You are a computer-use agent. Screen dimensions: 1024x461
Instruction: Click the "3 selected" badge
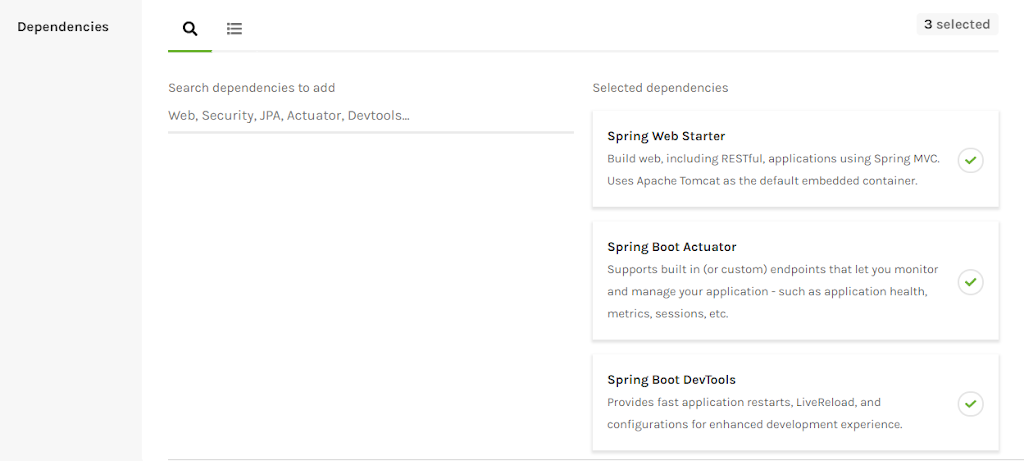pos(957,24)
